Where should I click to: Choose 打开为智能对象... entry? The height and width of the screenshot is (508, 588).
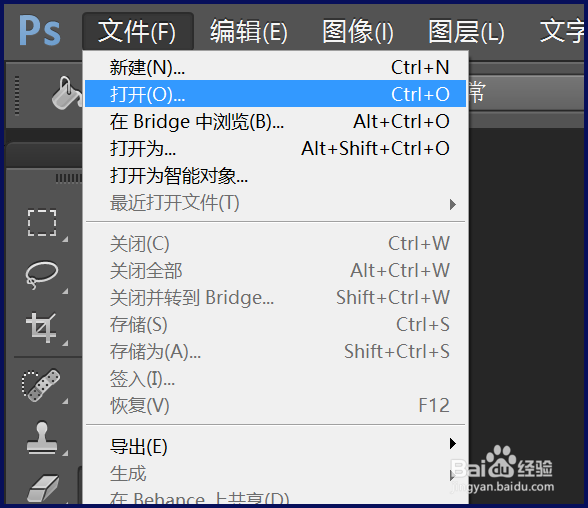coord(276,175)
